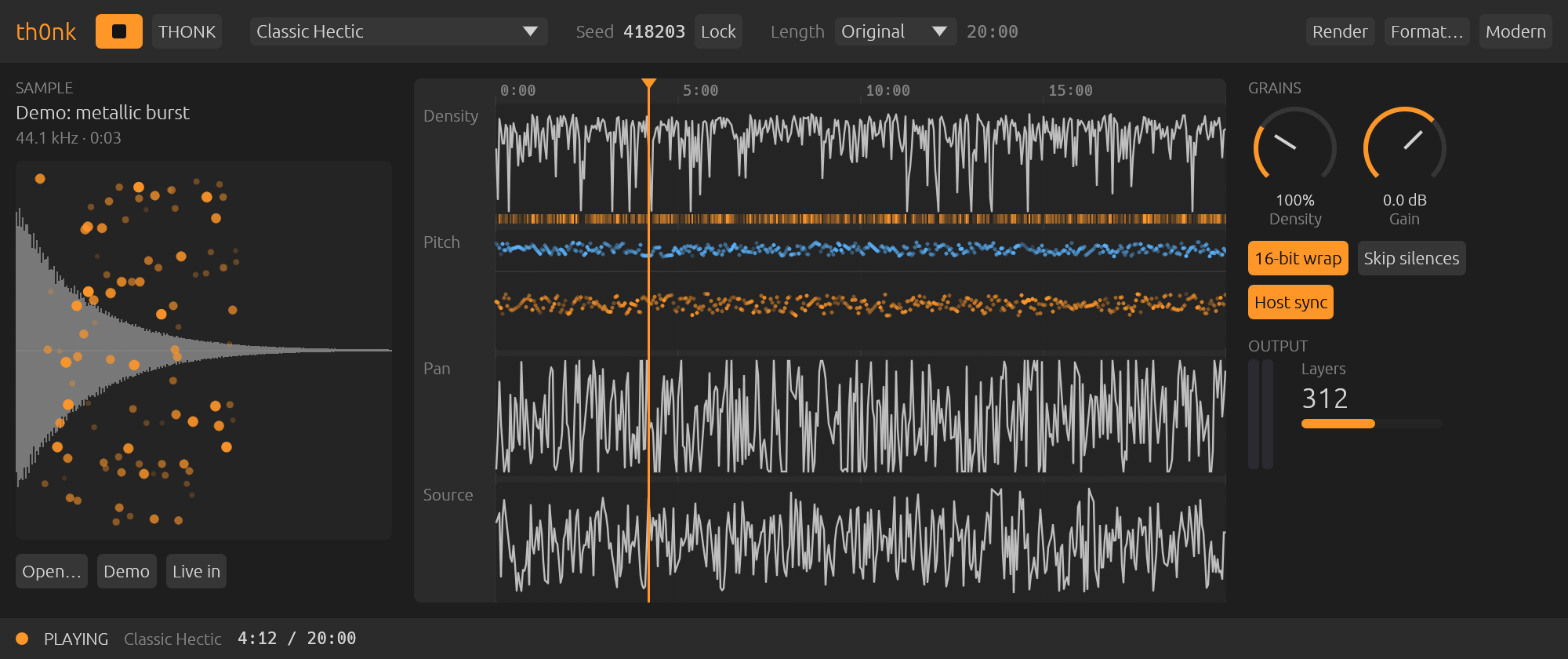Select Live in as source

click(x=196, y=571)
